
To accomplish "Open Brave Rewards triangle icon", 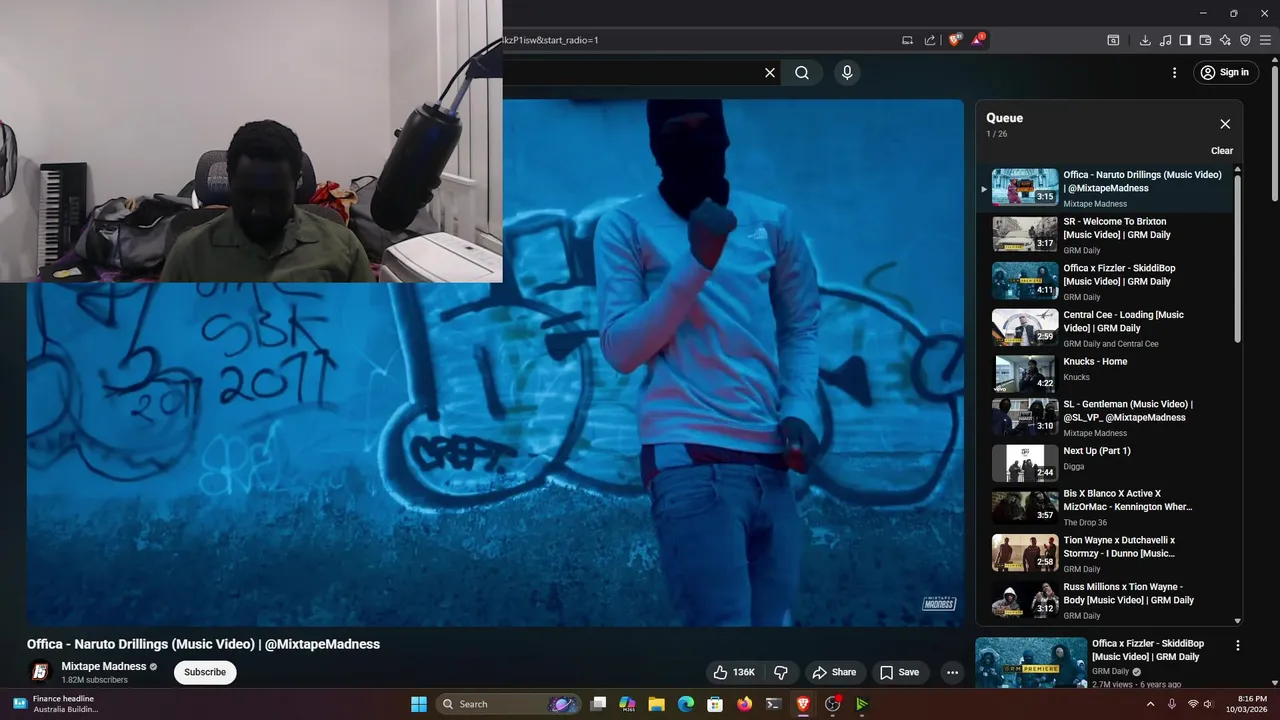I will (978, 40).
